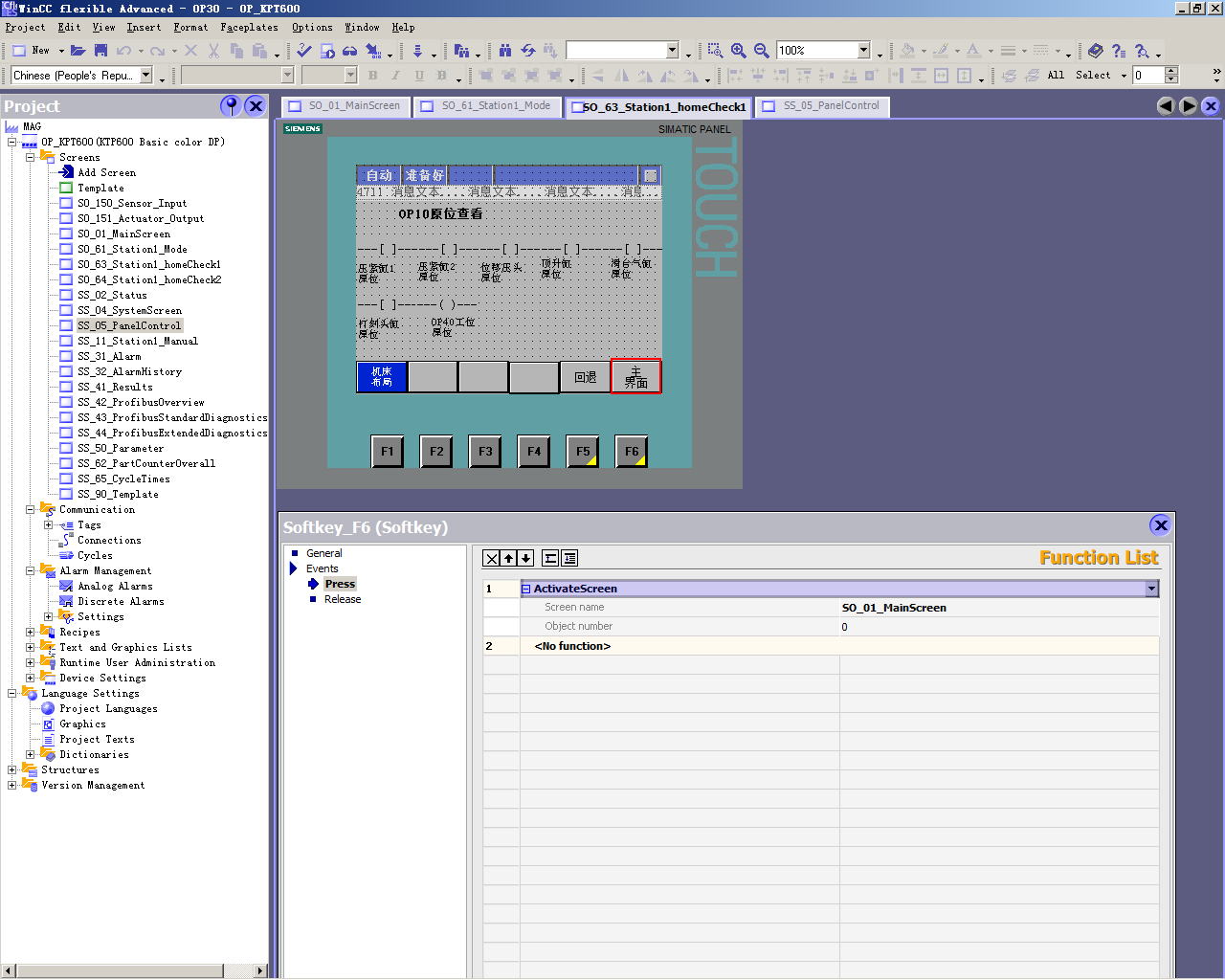This screenshot has height=980, width=1225.
Task: Open the Faceplates menu
Action: click(249, 28)
